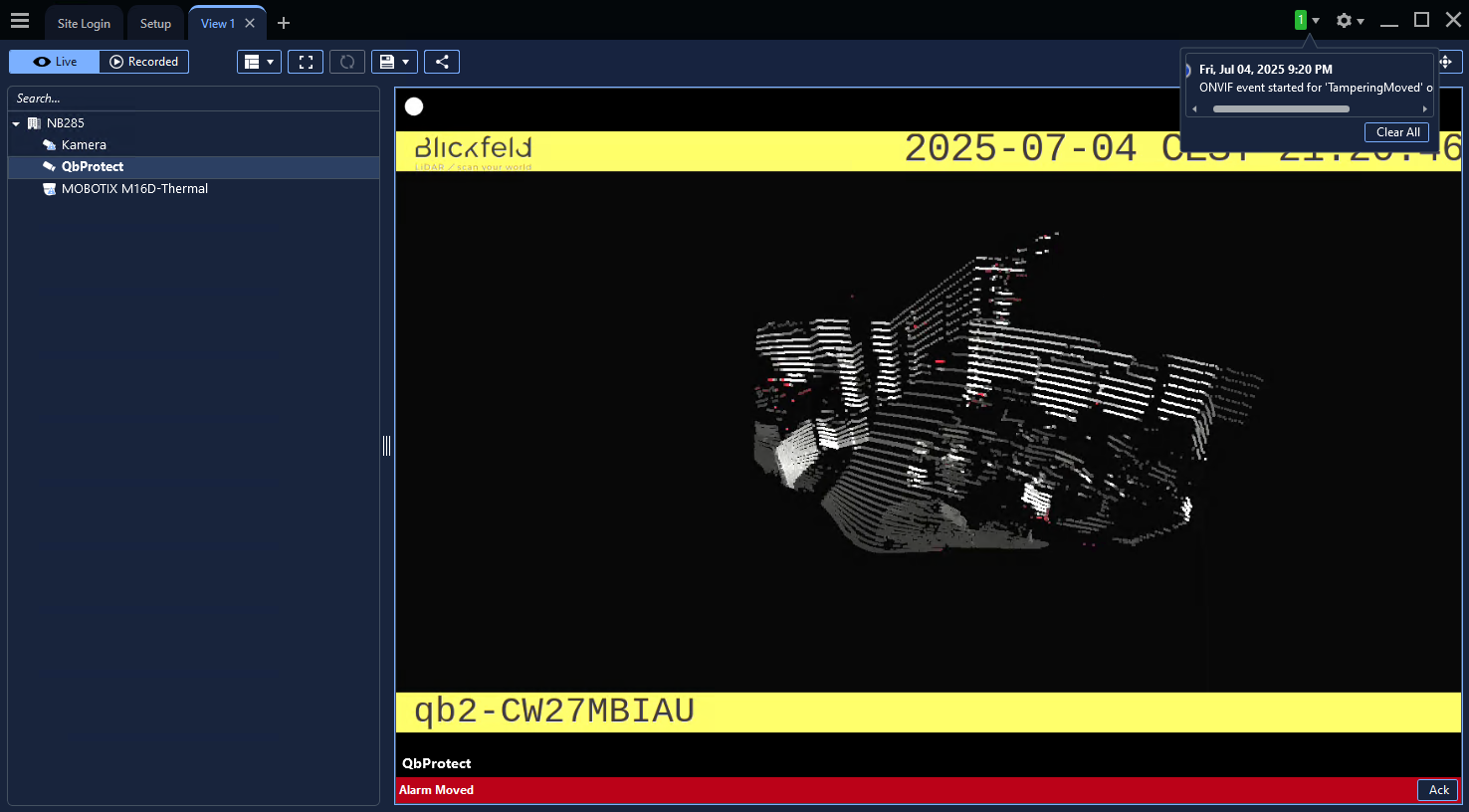
Task: Open PTZ controls icon
Action: click(1446, 62)
